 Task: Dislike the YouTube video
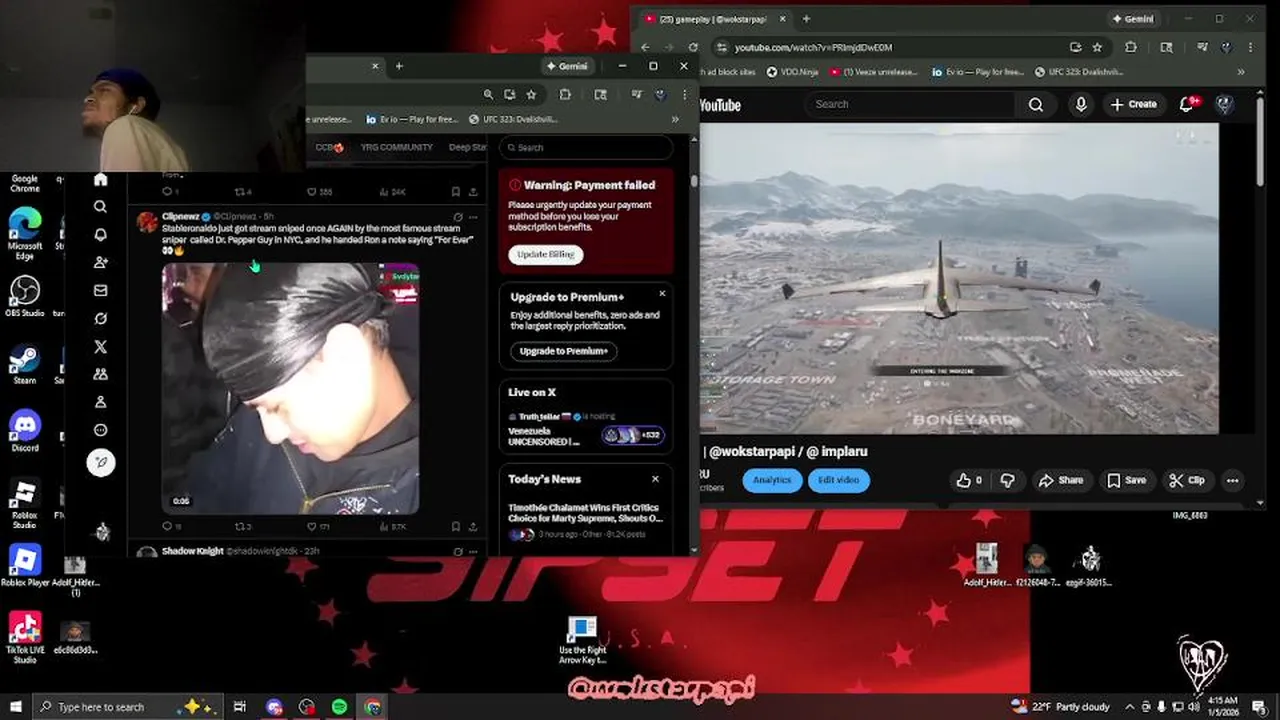point(1008,480)
